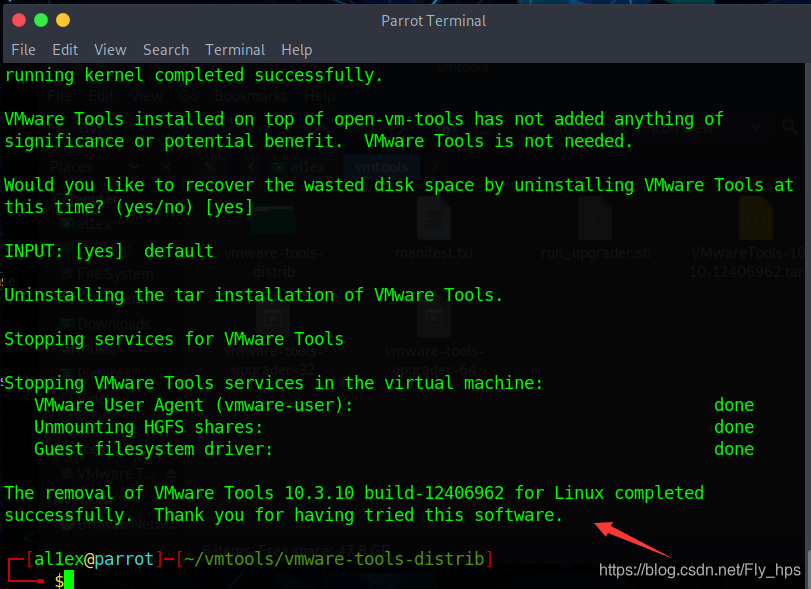Click the 'Stopping services for VMware Tools' line
This screenshot has height=589, width=811.
(x=174, y=339)
